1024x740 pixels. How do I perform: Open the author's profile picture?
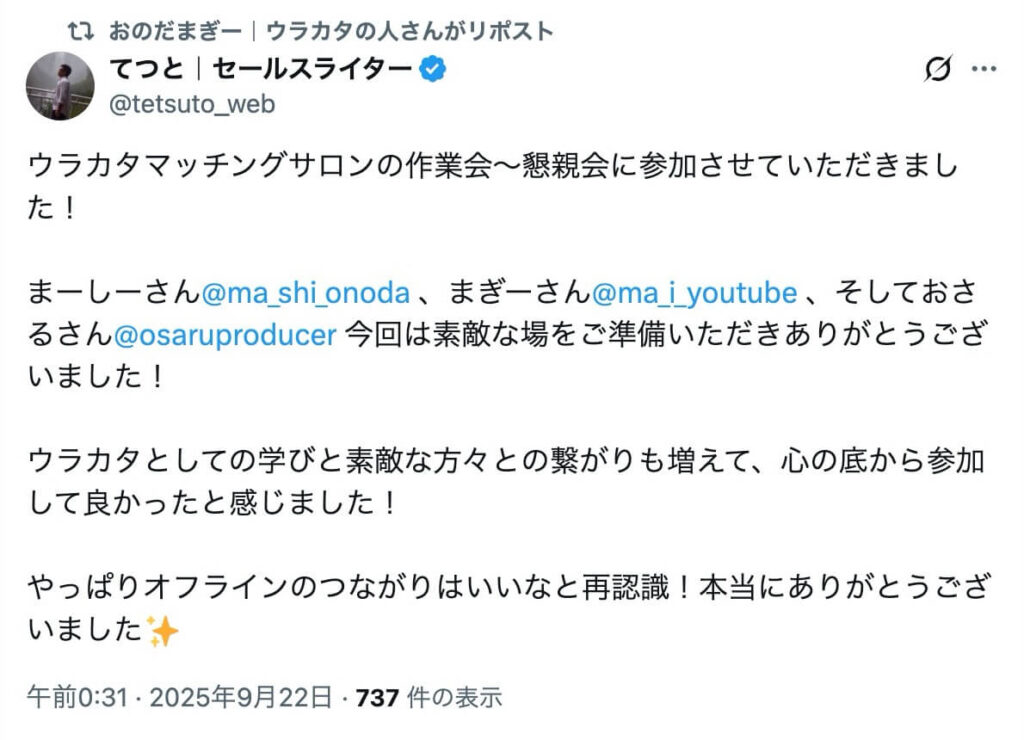[59, 85]
